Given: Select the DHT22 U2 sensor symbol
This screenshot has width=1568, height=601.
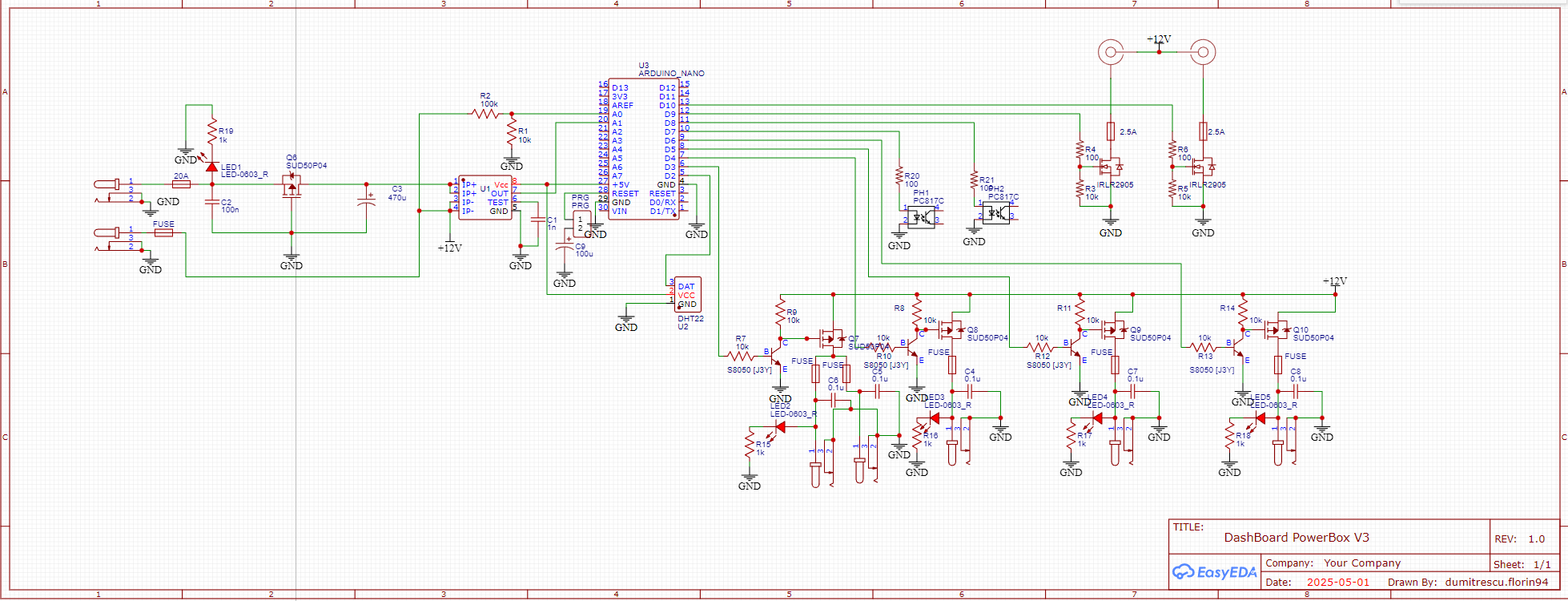Looking at the screenshot, I should (x=687, y=295).
